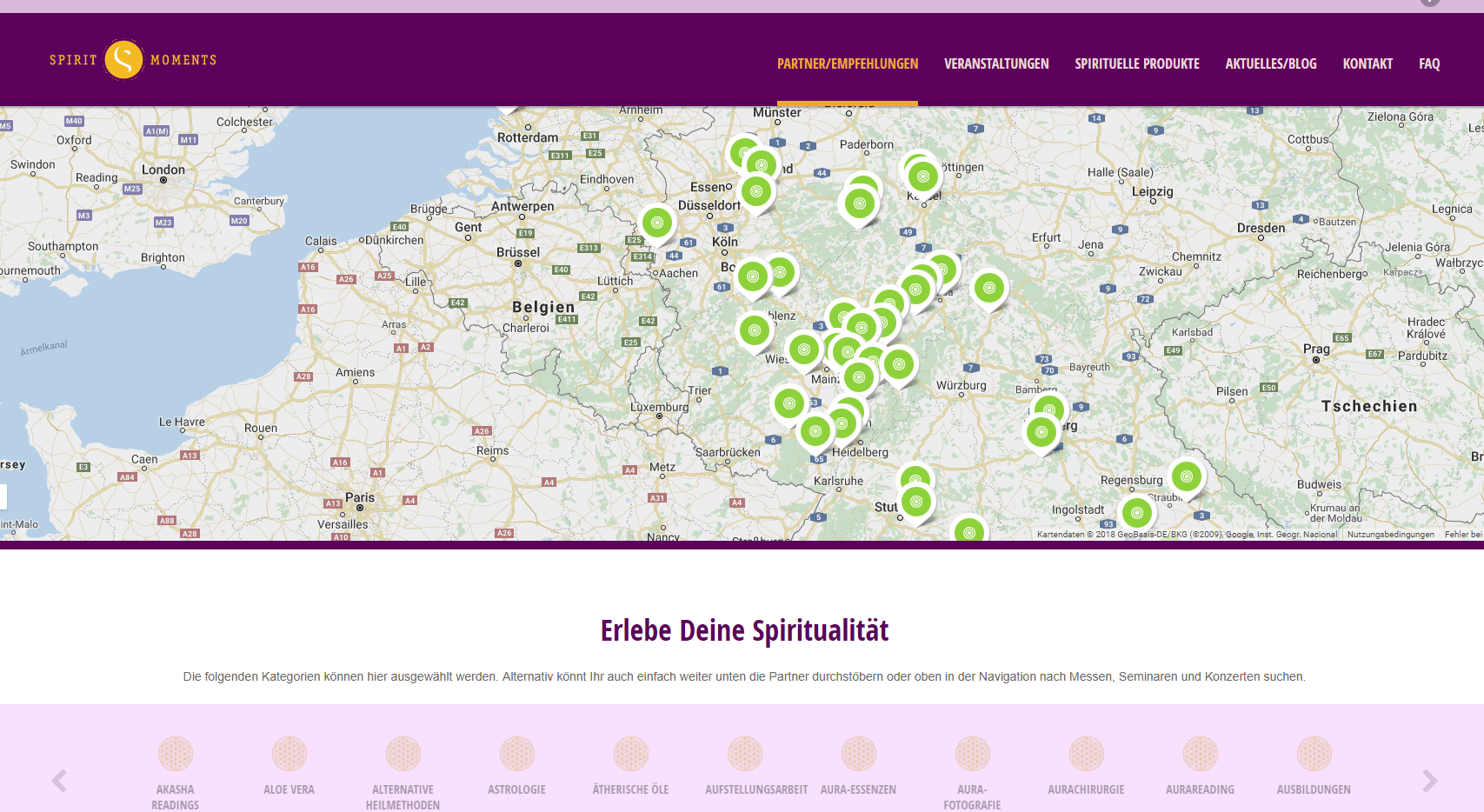The image size is (1484, 812).
Task: Pick the Aufstellungsarbeit category icon
Action: [745, 754]
